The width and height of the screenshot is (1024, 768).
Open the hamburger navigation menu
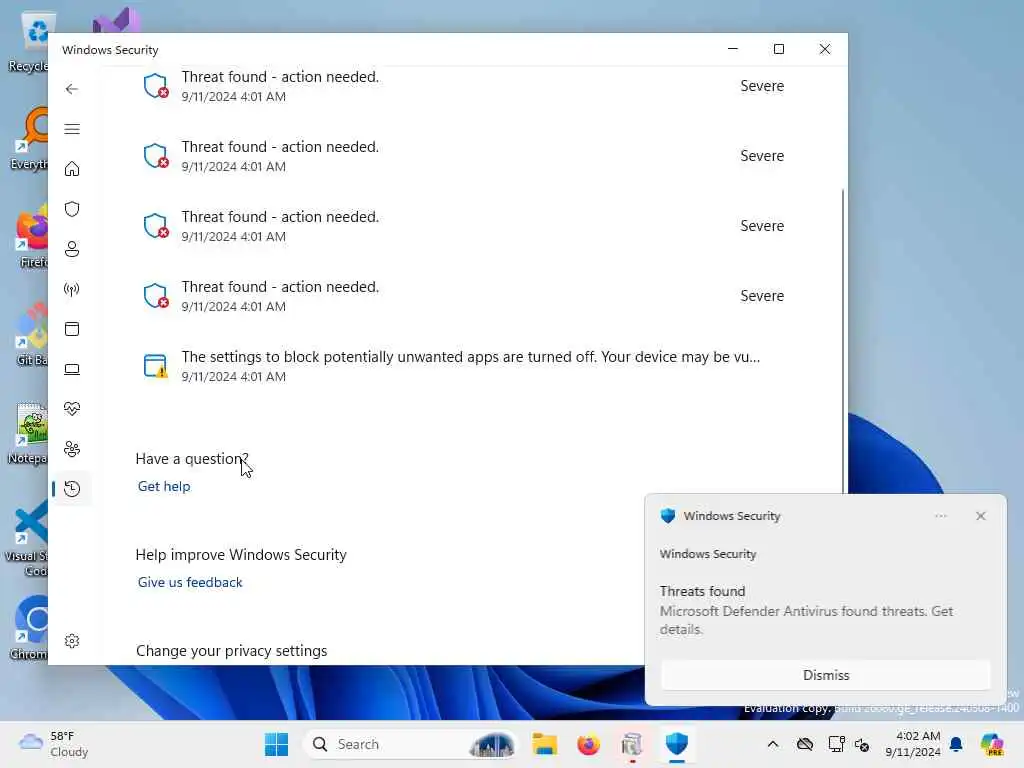72,129
